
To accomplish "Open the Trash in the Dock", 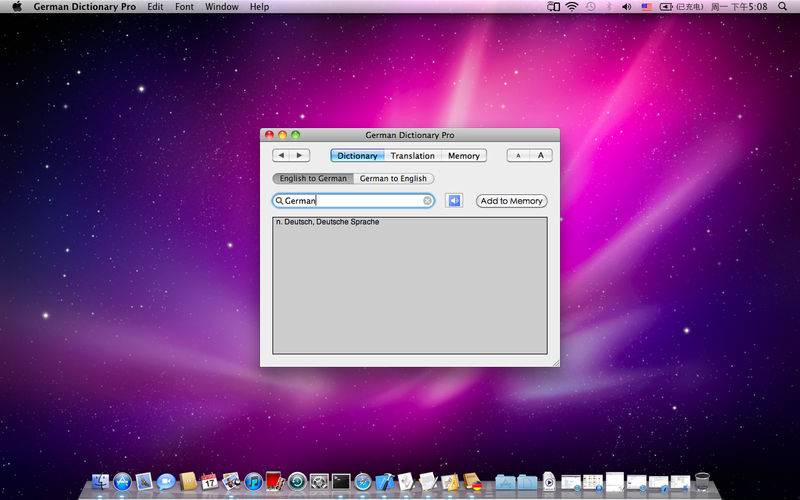I will tap(702, 481).
